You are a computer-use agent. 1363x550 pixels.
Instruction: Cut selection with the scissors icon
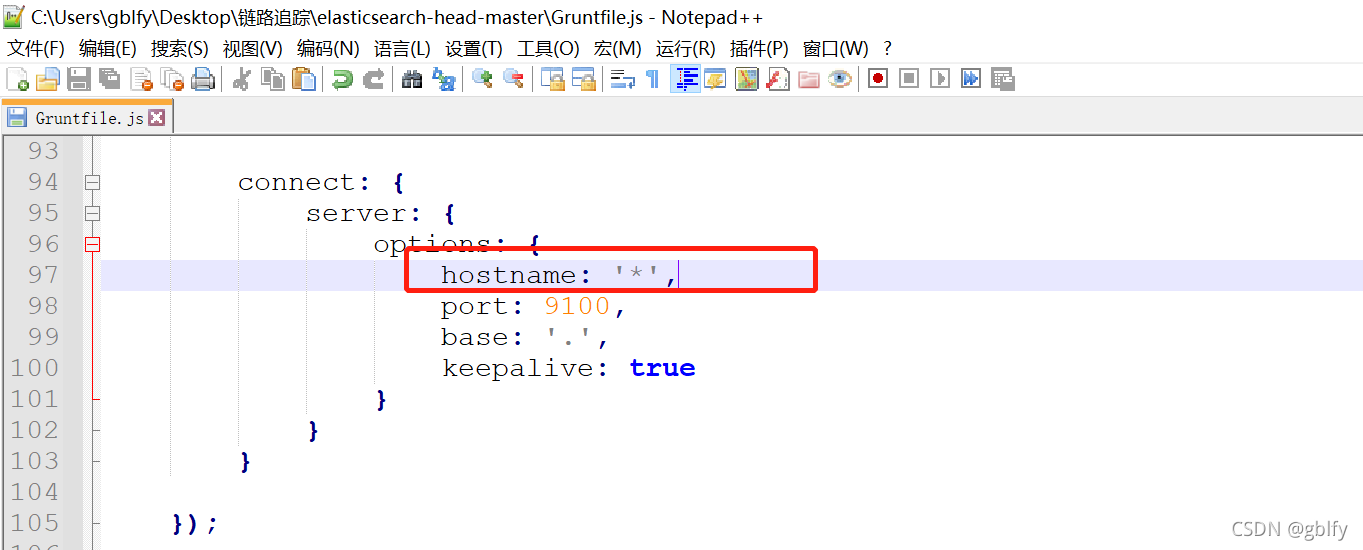(x=241, y=79)
